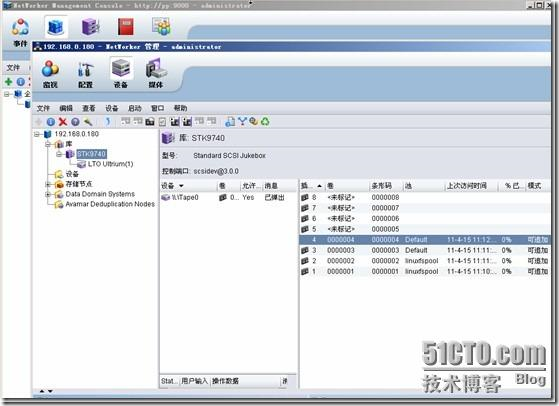Viewport: 559px width, 406px height.
Task: Click the red book icon in Console window
Action: coord(126,27)
